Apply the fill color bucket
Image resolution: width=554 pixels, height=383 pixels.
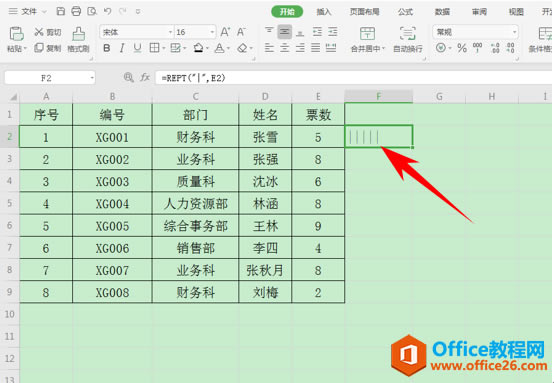click(x=199, y=48)
